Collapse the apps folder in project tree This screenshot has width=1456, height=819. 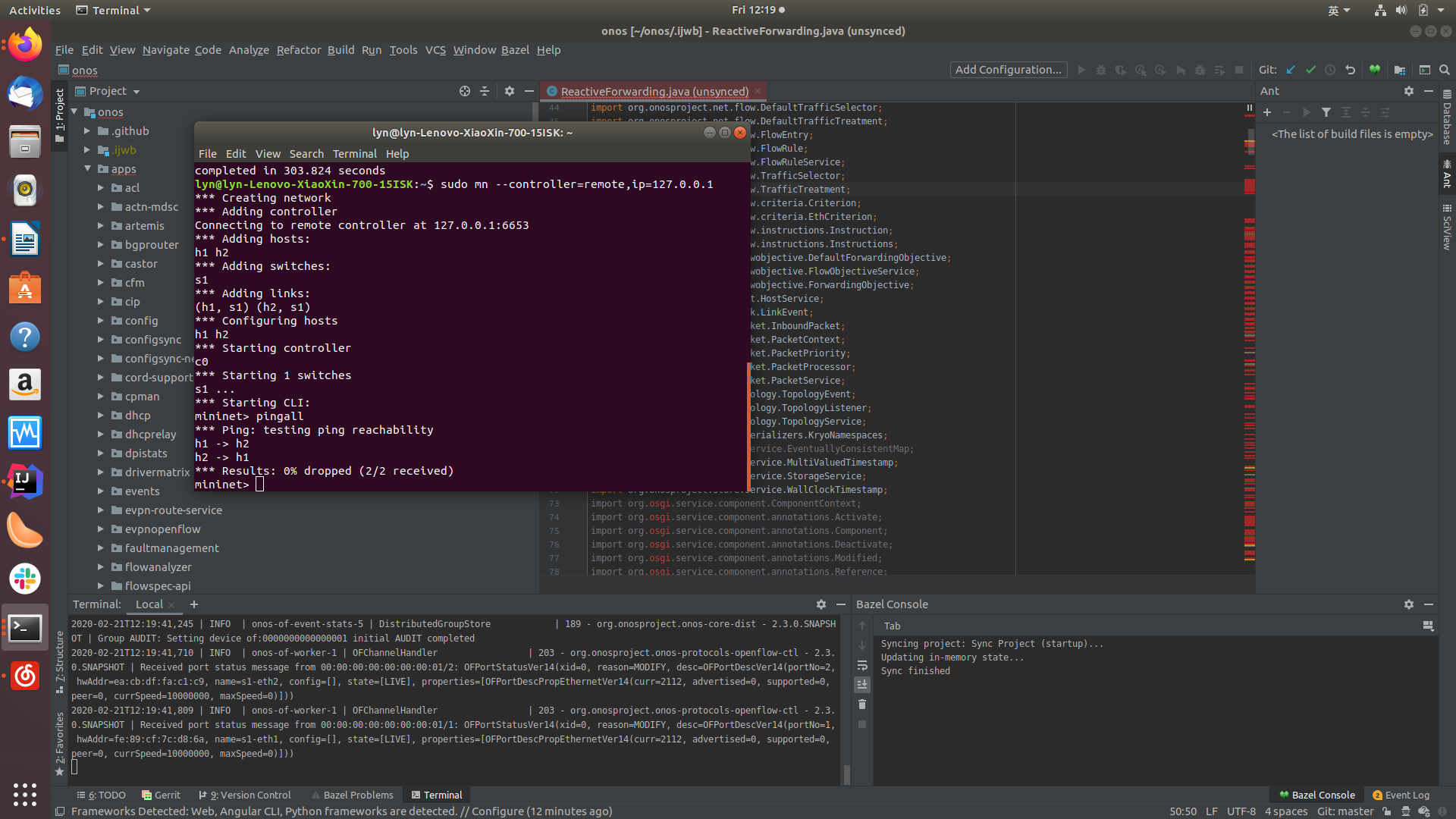(x=88, y=168)
